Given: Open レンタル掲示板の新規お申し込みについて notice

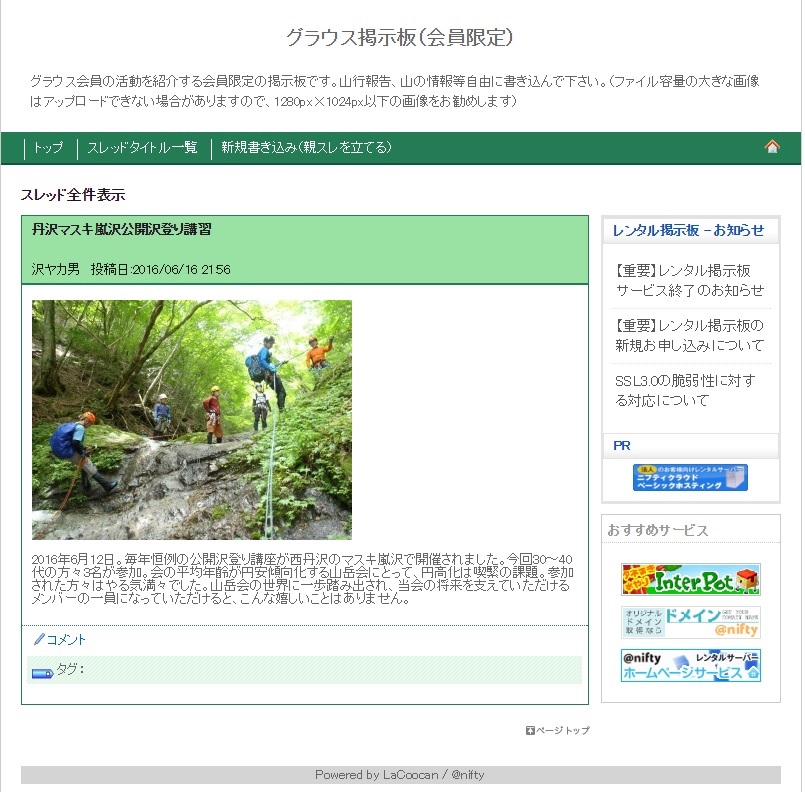Looking at the screenshot, I should point(689,335).
